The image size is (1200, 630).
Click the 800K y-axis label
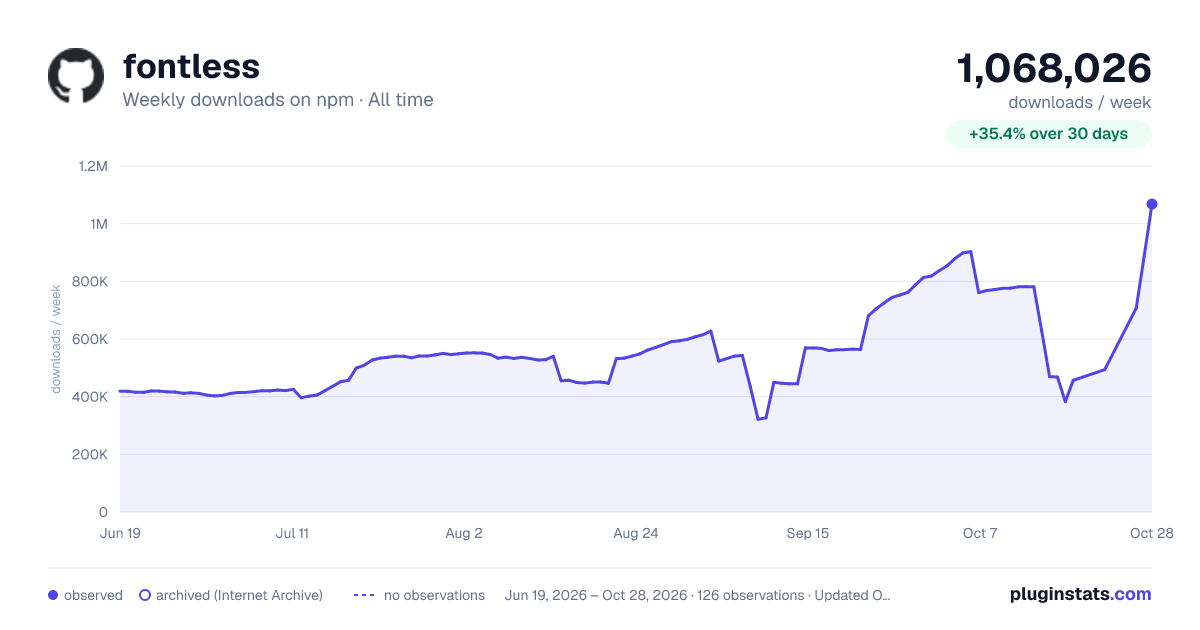[90, 282]
